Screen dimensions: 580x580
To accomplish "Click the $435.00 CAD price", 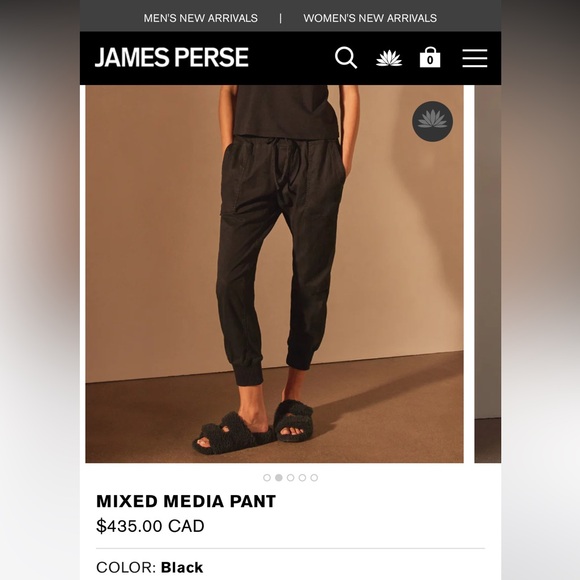I will click(150, 526).
